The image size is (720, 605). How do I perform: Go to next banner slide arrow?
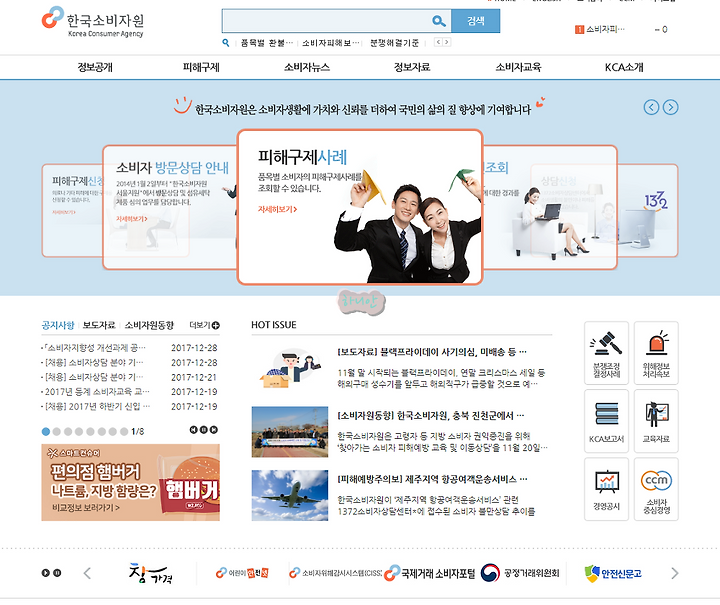click(670, 107)
